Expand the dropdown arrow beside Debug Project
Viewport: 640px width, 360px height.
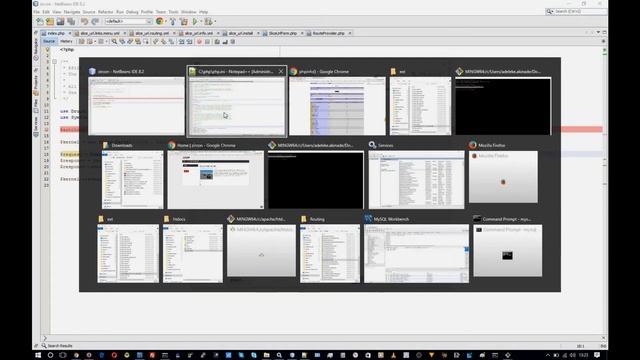pyautogui.click(x=215, y=21)
